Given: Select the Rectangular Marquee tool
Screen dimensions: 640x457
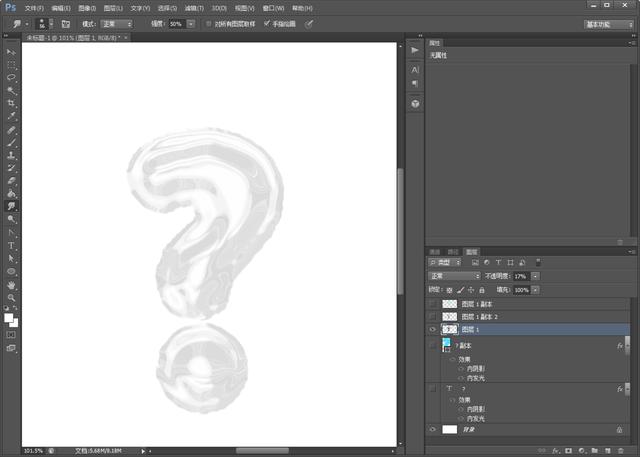Looking at the screenshot, I should (11, 65).
